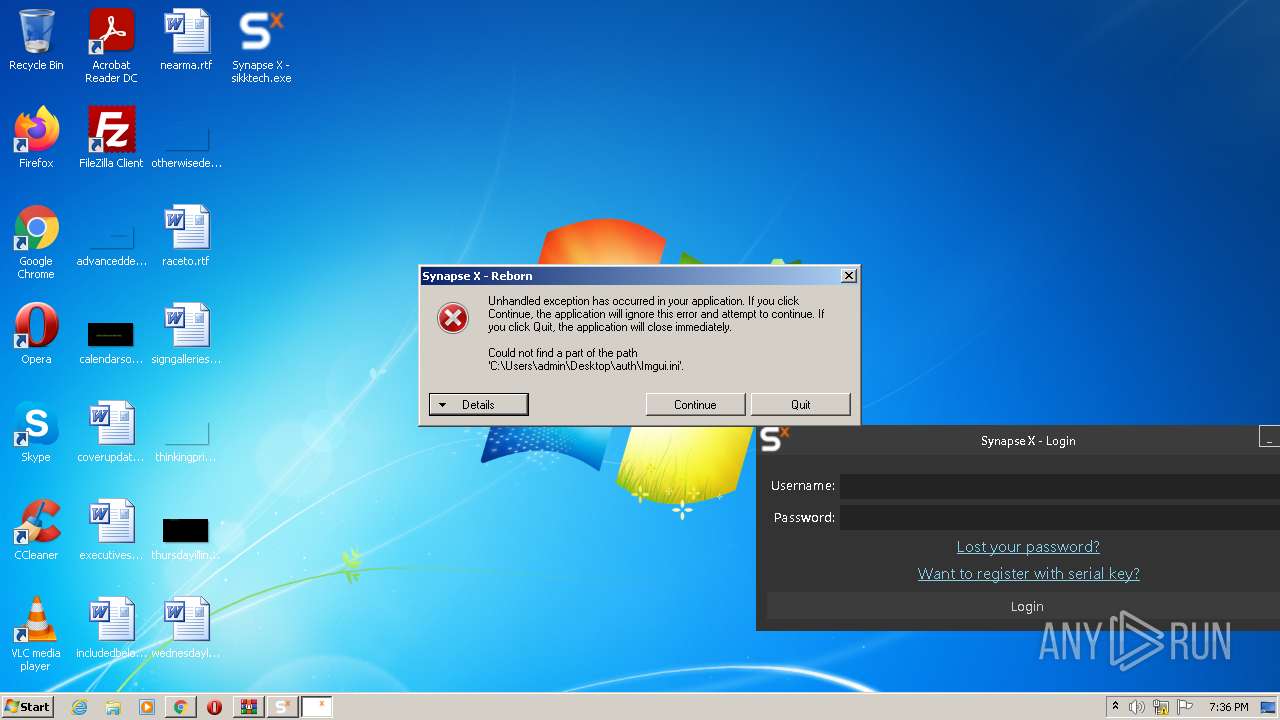Open Acrobat Reader DC shortcut

[111, 46]
